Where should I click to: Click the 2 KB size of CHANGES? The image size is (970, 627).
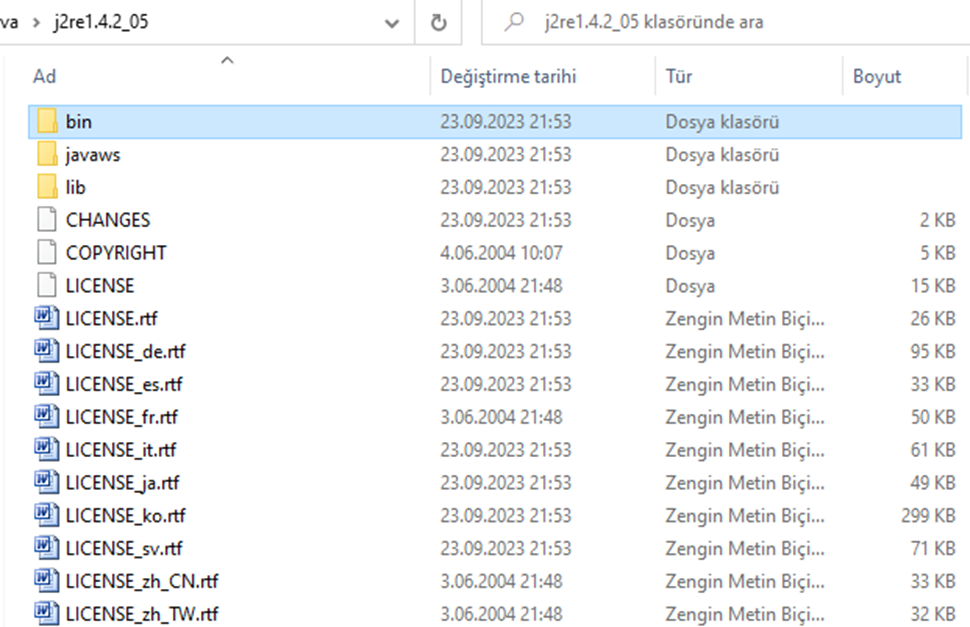pyautogui.click(x=937, y=220)
